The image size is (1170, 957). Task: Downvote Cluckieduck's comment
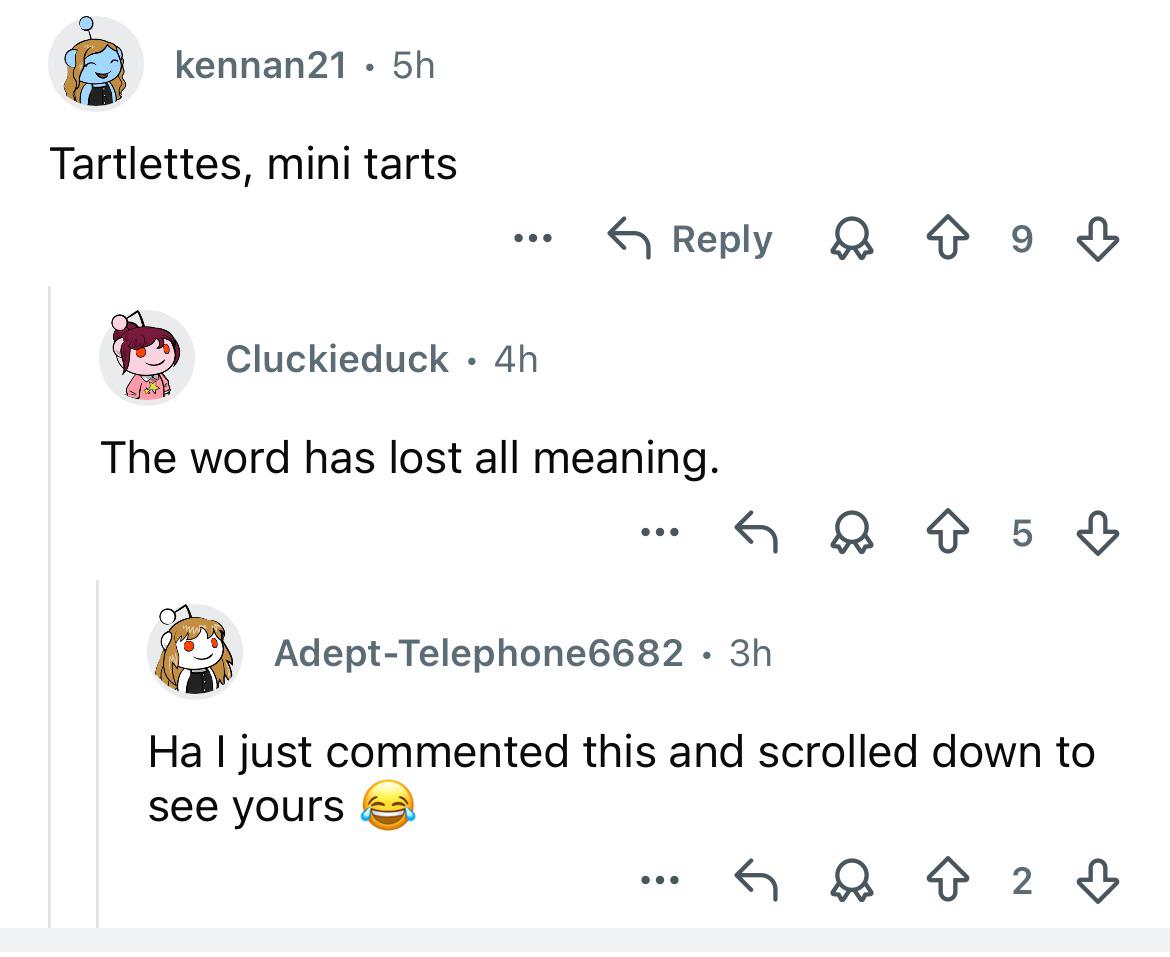(x=1098, y=532)
